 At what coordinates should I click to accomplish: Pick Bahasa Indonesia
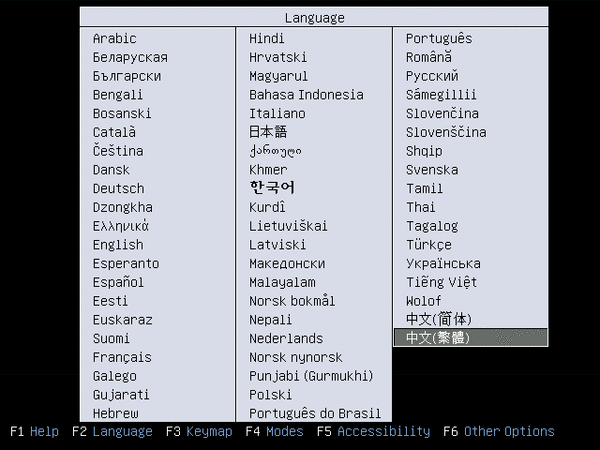click(306, 95)
